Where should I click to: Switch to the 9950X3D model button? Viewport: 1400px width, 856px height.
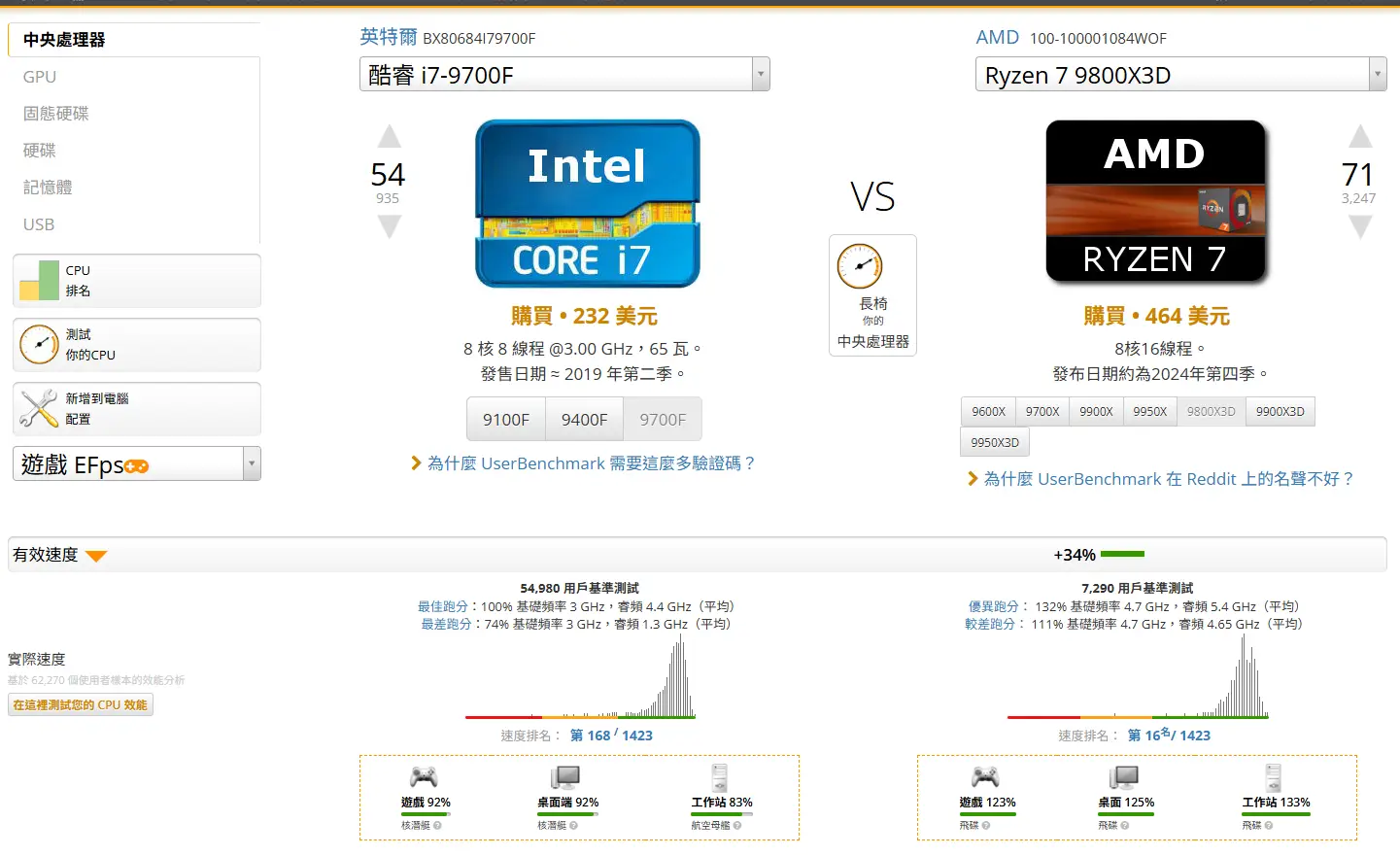pyautogui.click(x=995, y=442)
